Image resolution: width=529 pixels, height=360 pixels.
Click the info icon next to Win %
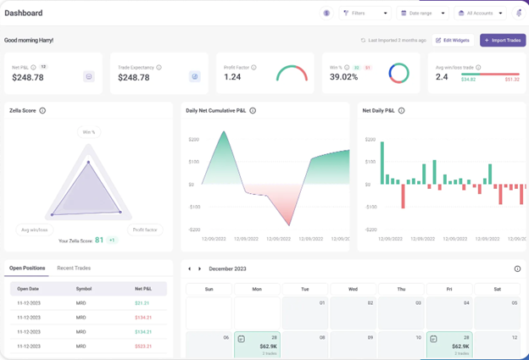347,67
